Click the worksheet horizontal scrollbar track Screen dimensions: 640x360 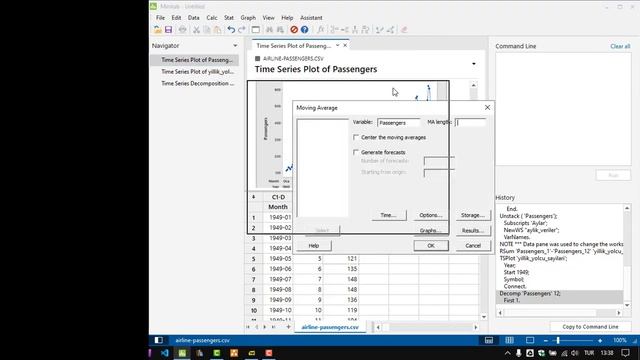[x=427, y=327]
